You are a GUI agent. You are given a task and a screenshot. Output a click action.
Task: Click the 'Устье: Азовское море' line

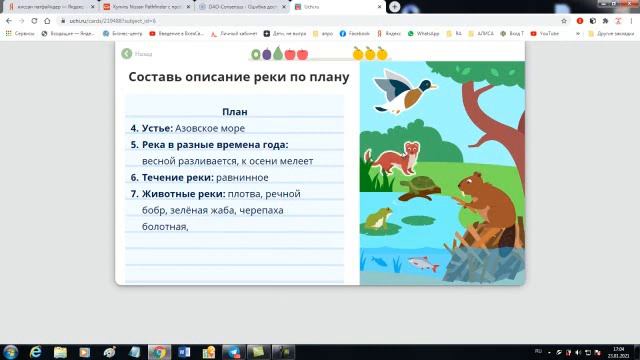(x=188, y=128)
